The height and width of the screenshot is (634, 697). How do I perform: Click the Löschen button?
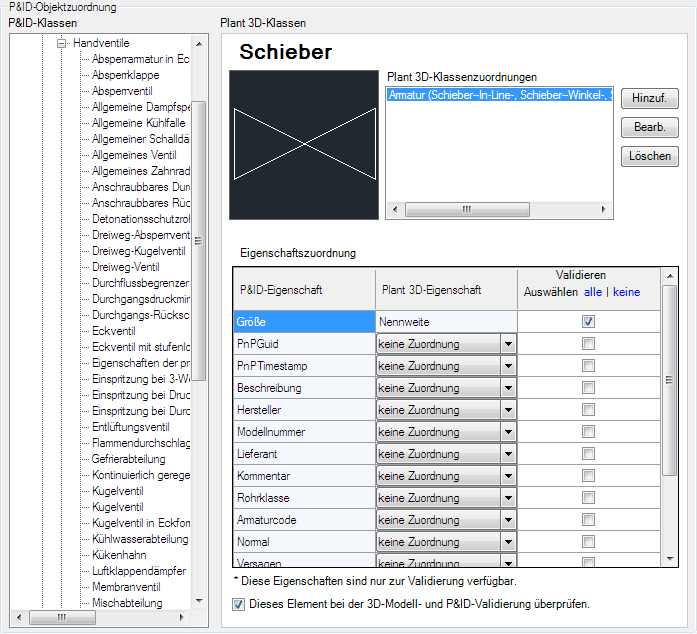pyautogui.click(x=649, y=156)
